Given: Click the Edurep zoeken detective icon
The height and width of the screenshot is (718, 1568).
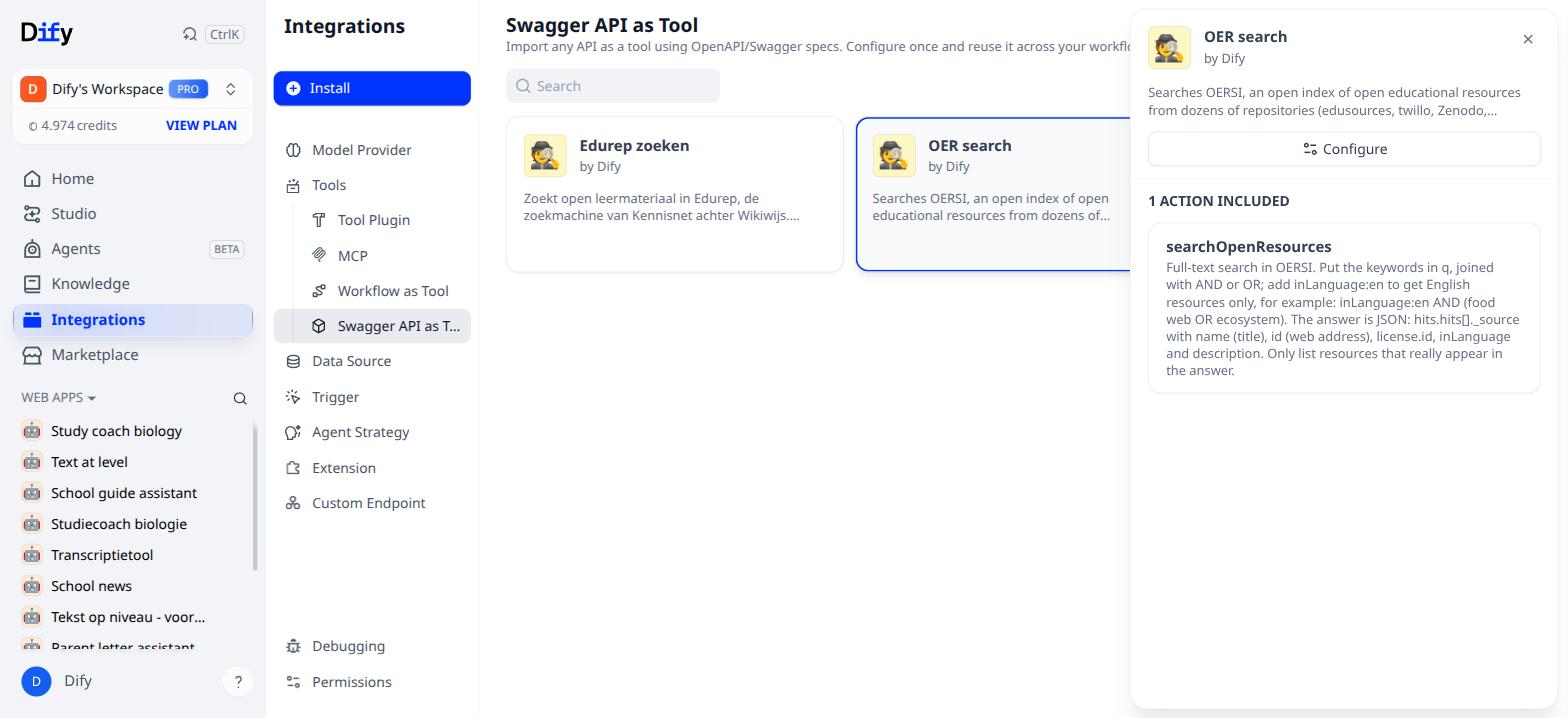Looking at the screenshot, I should 545,156.
